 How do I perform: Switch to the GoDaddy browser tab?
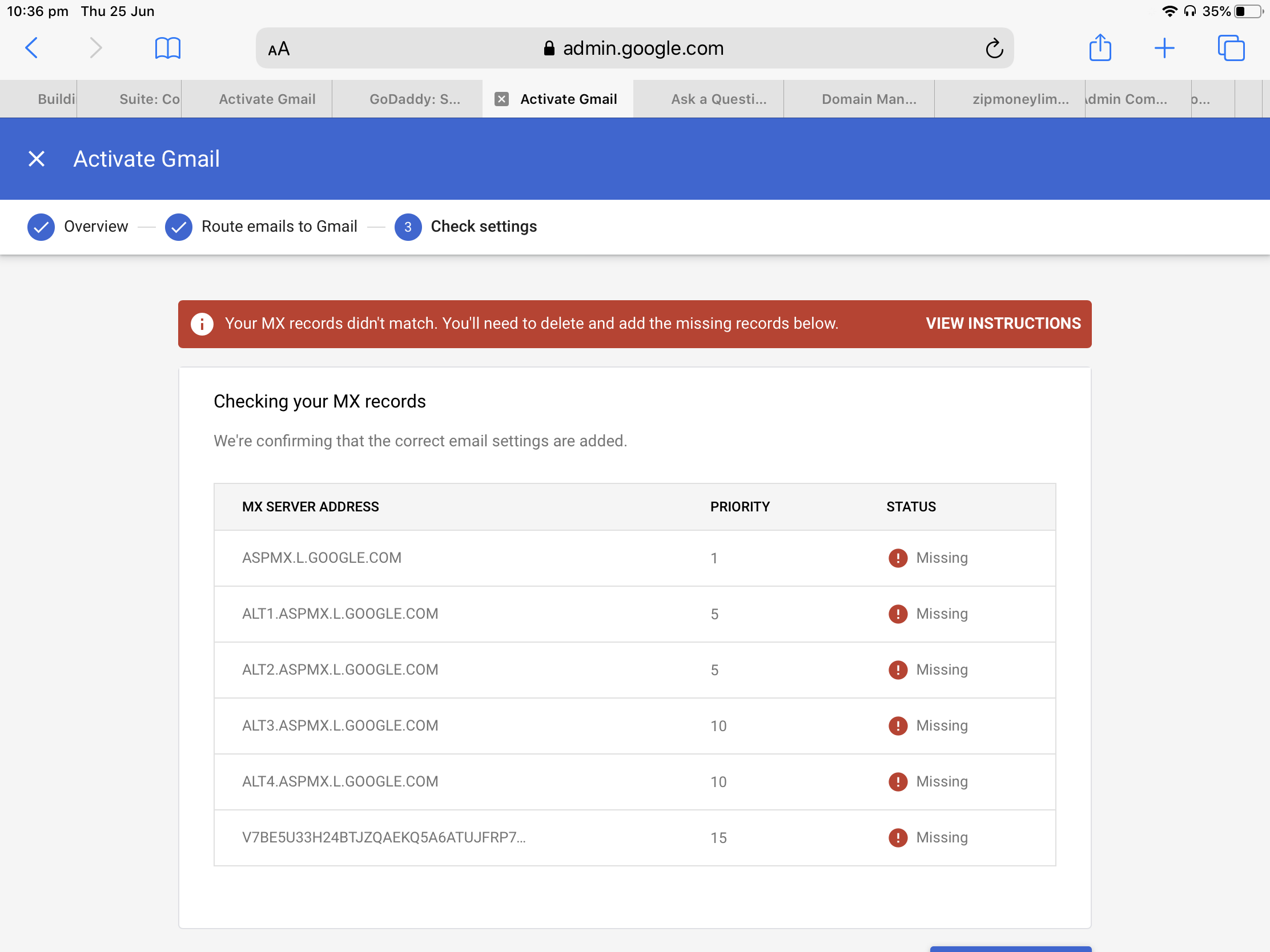point(415,99)
